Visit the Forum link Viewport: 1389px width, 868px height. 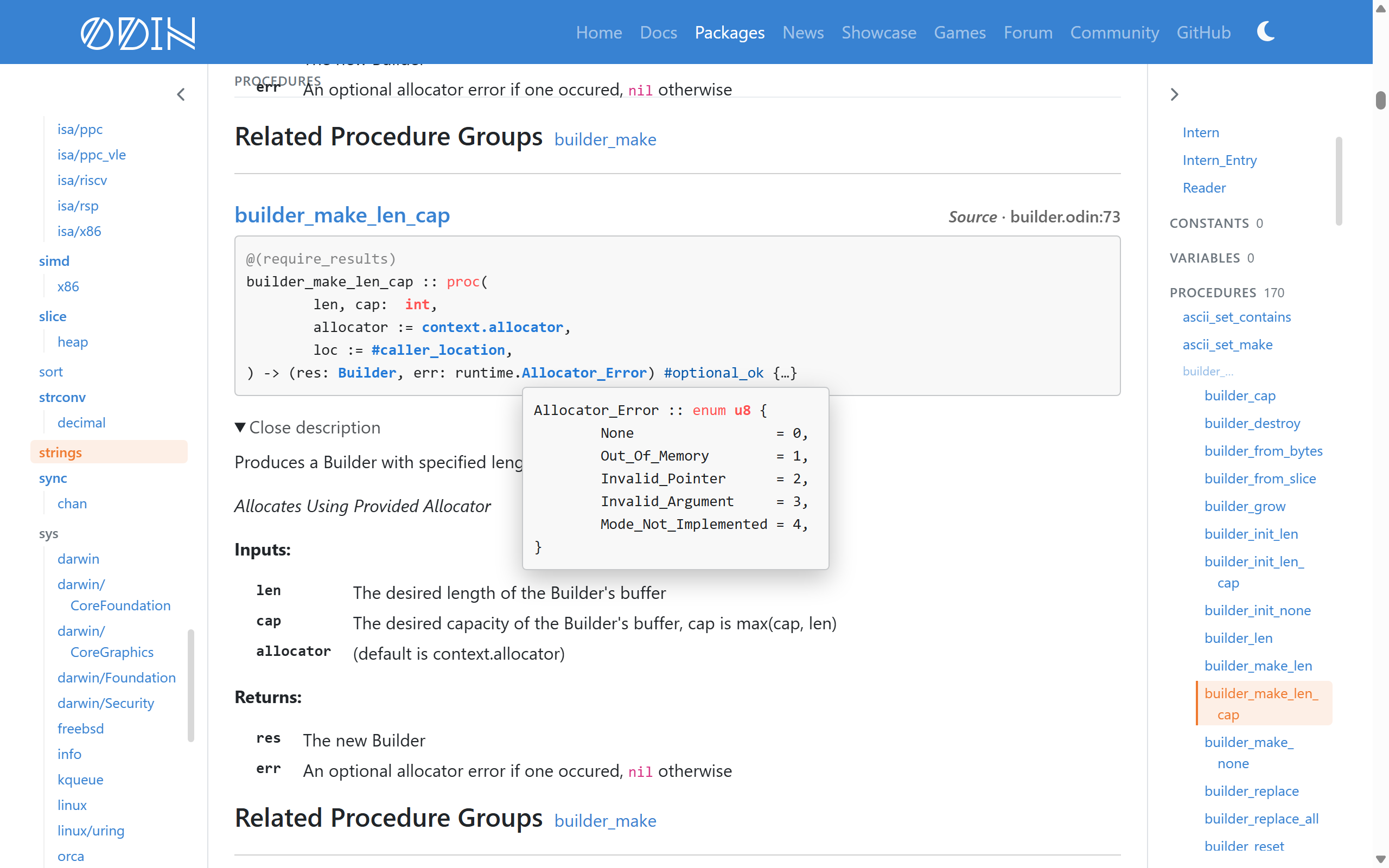(1028, 33)
